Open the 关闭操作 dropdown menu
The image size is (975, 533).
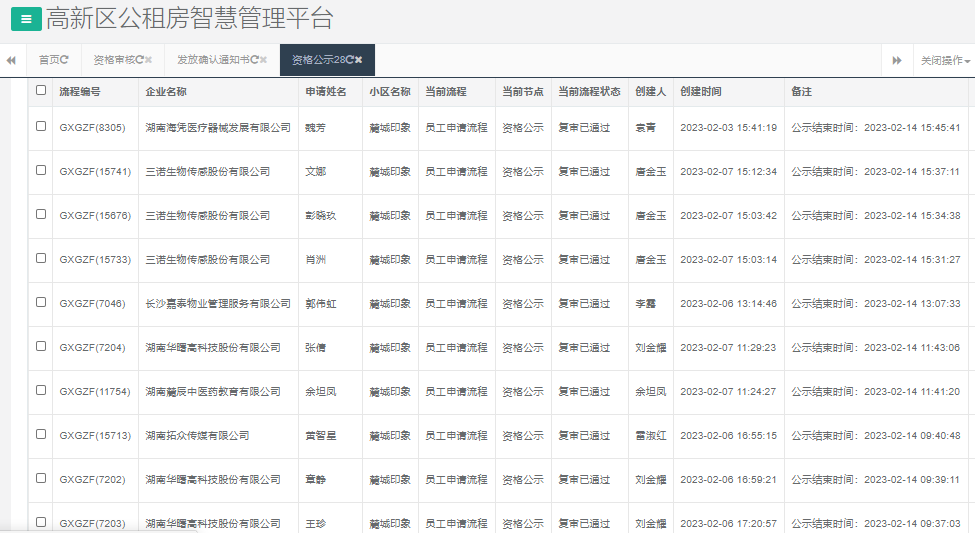(945, 60)
